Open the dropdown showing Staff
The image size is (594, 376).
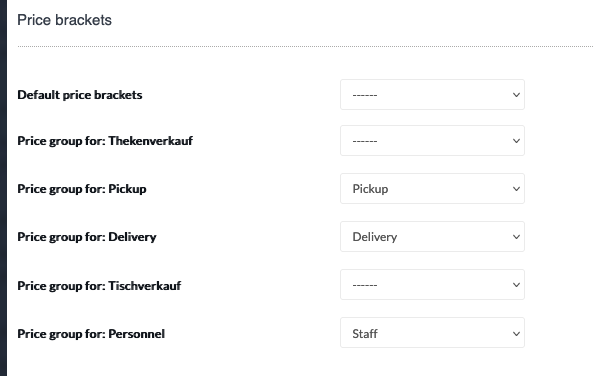pos(432,333)
